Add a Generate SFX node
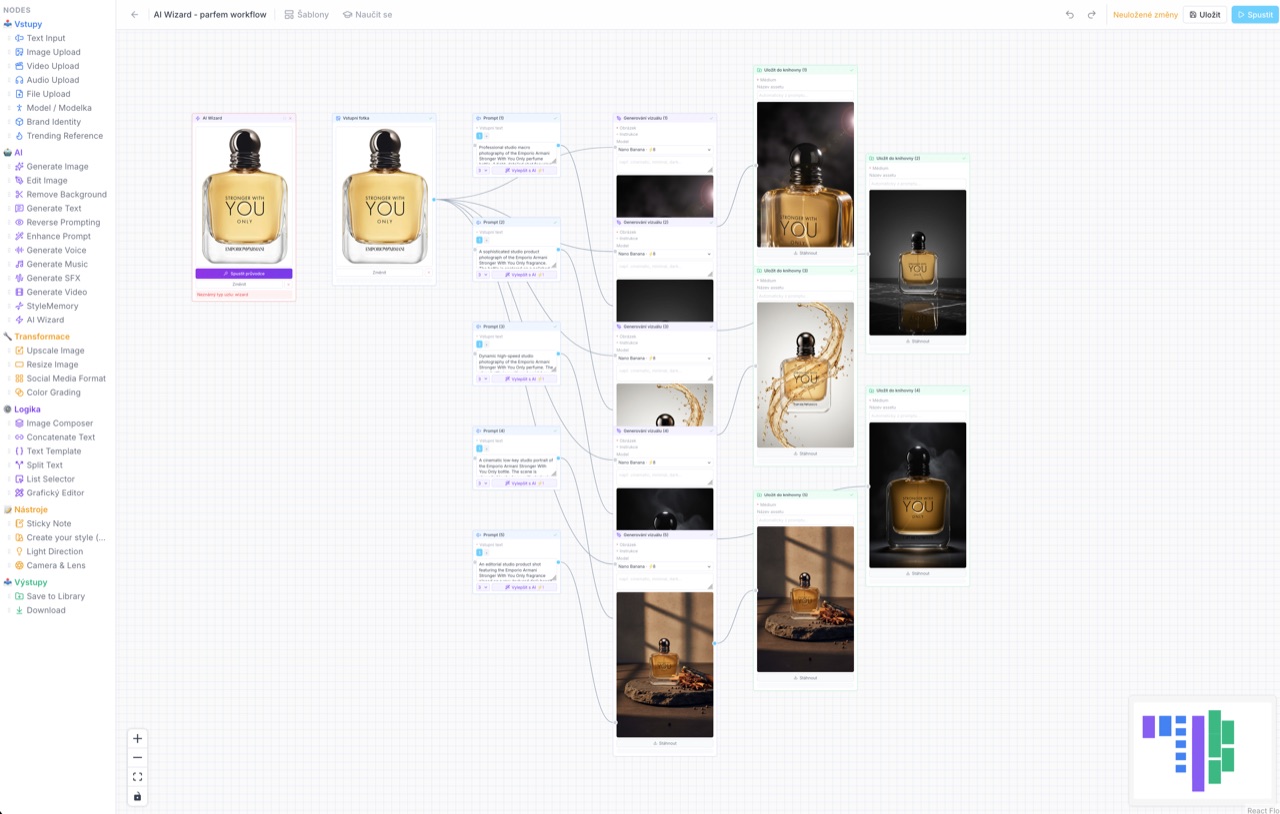 point(53,279)
